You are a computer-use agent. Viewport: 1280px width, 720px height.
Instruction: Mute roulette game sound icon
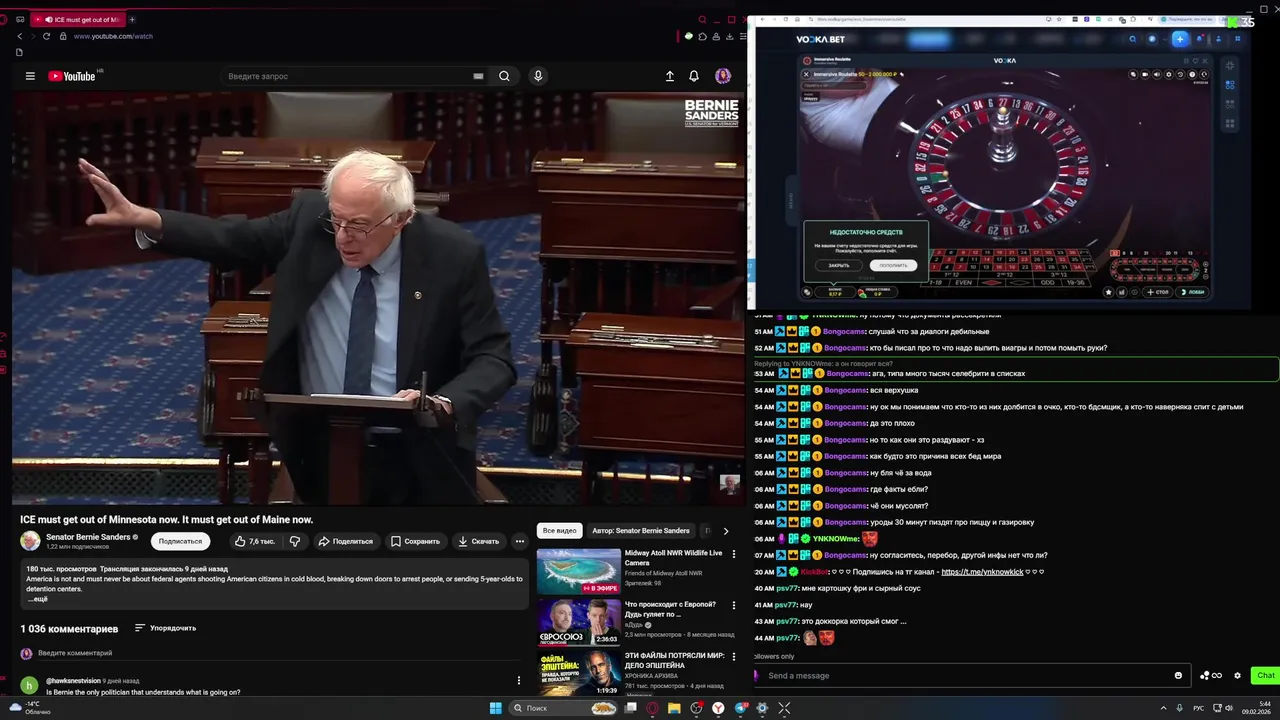click(x=1157, y=74)
